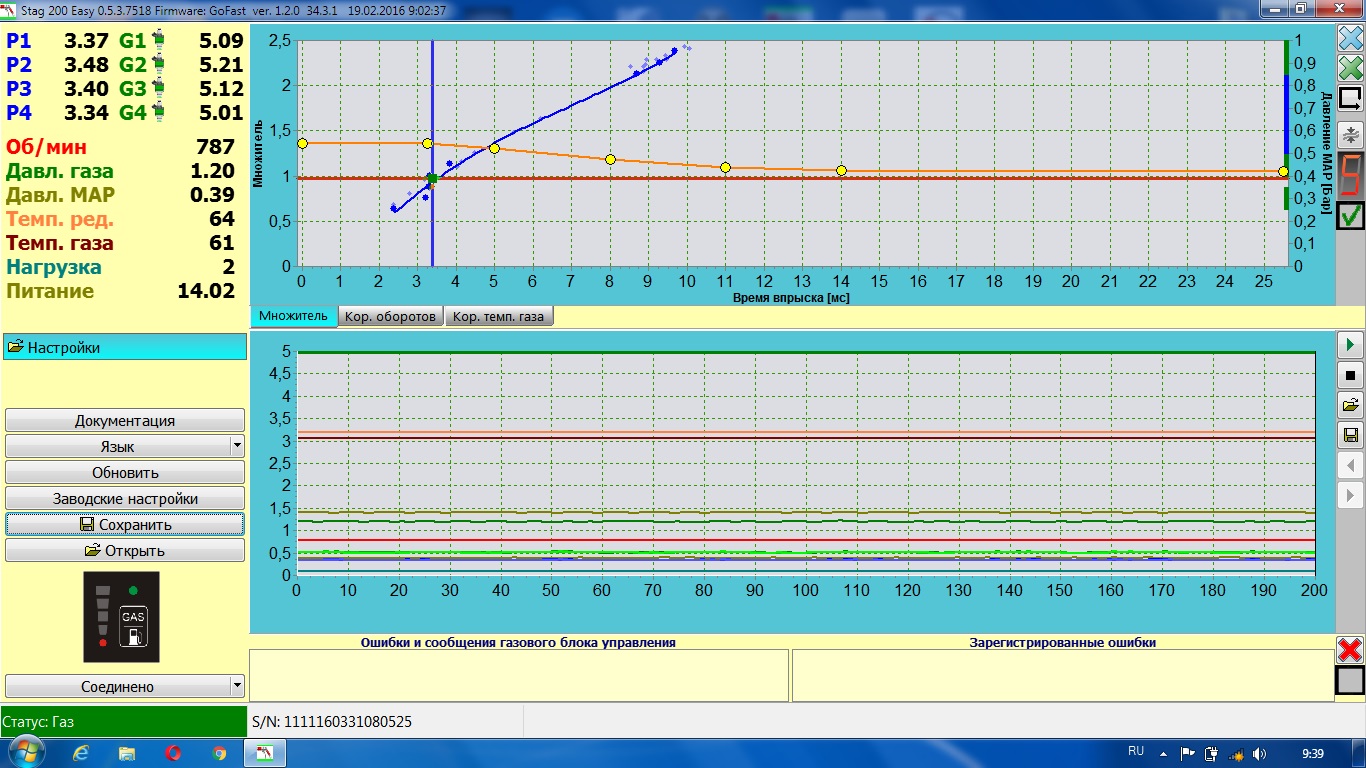This screenshot has height=768, width=1366.
Task: Launch Internet Explorer from the taskbar
Action: pyautogui.click(x=82, y=753)
